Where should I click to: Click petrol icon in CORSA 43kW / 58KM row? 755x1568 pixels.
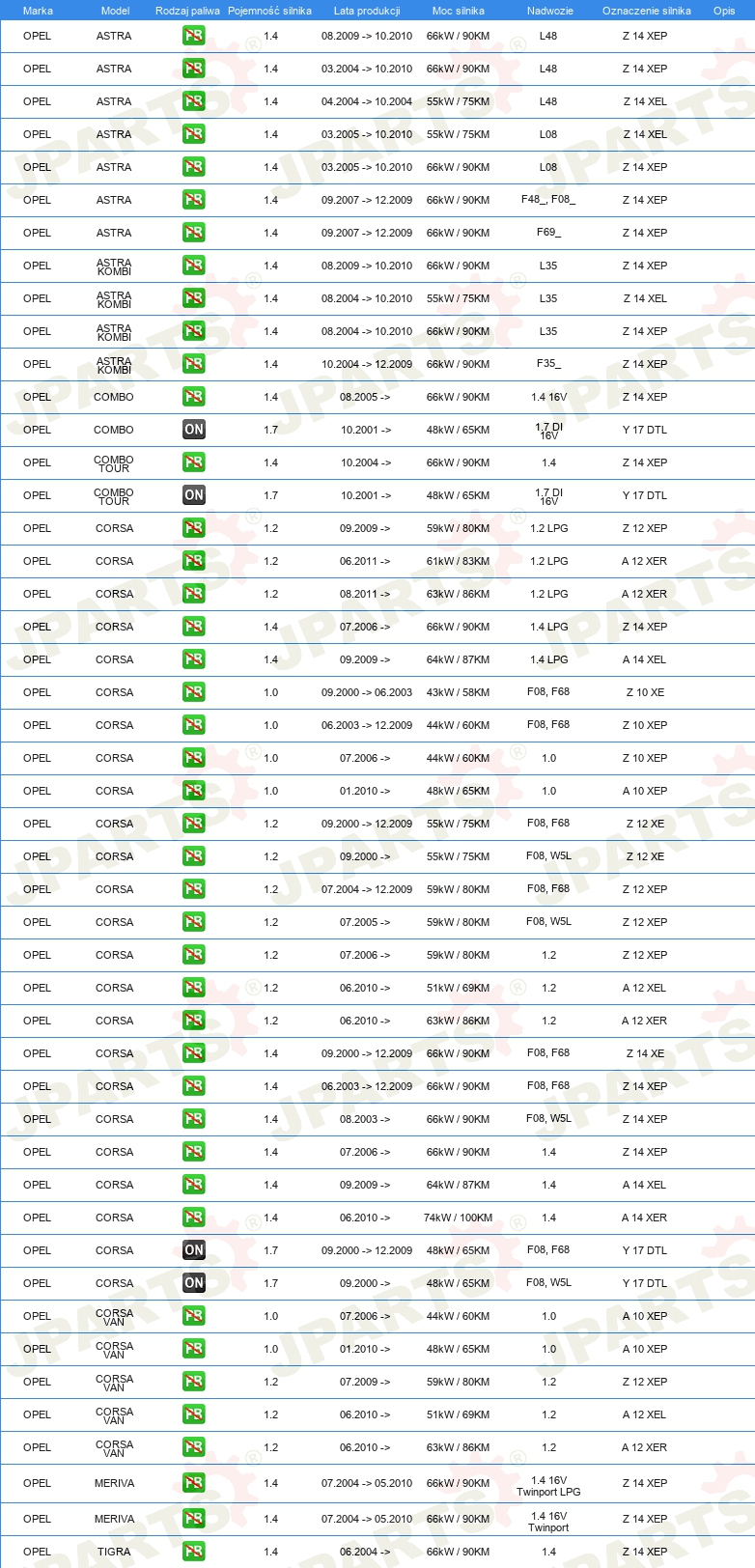coord(194,692)
